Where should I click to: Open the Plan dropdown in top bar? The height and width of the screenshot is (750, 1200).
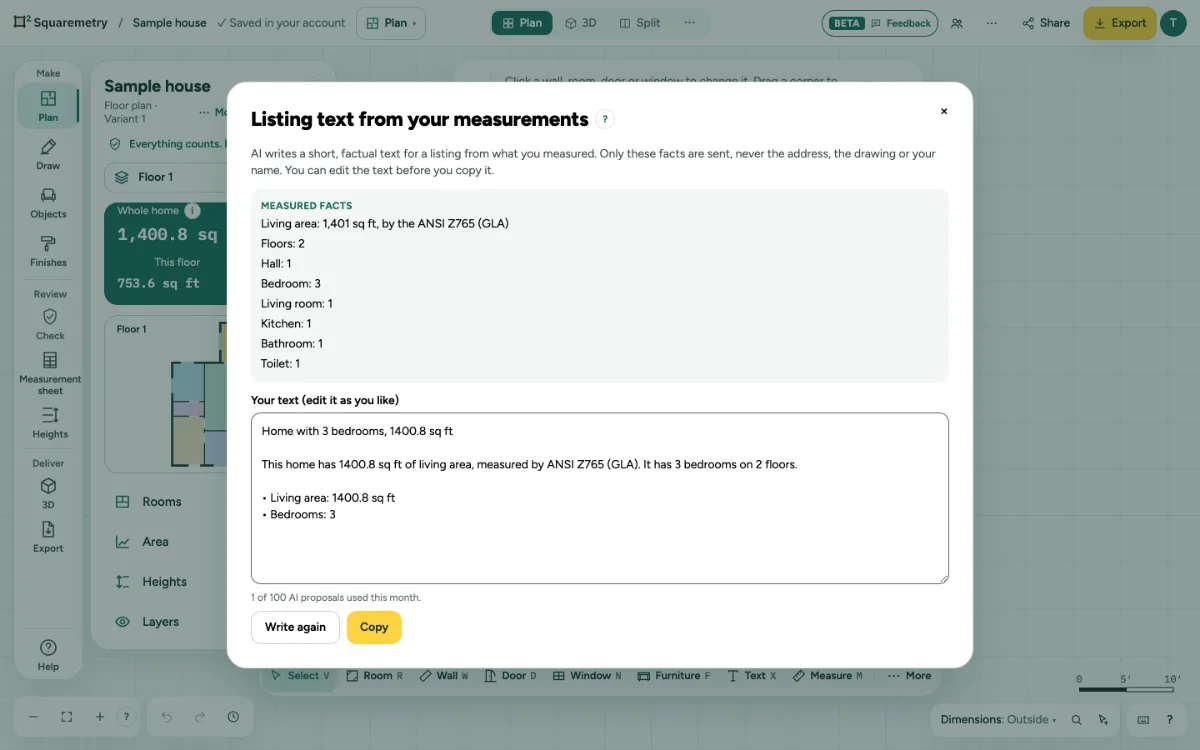tap(391, 23)
